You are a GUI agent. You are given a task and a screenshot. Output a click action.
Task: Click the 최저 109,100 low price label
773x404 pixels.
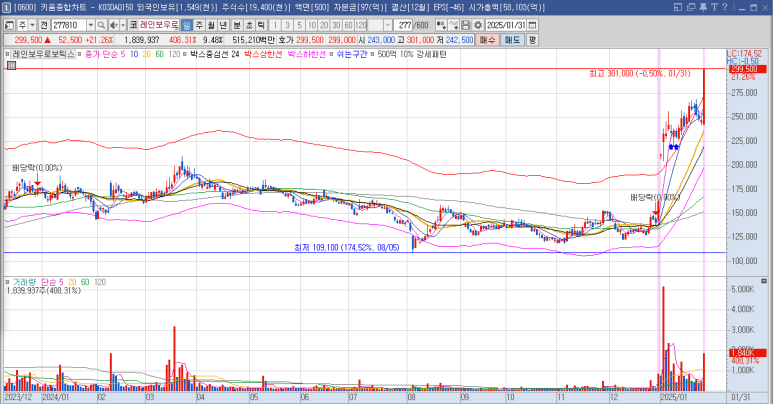[347, 248]
